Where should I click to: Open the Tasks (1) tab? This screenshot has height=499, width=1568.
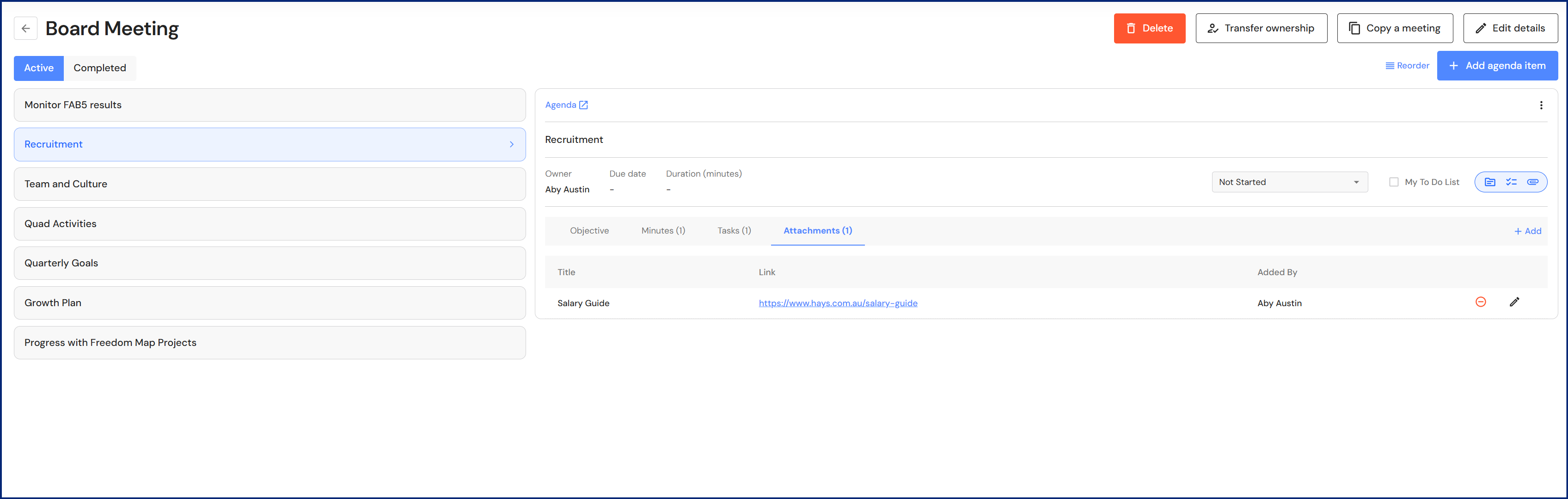click(734, 231)
